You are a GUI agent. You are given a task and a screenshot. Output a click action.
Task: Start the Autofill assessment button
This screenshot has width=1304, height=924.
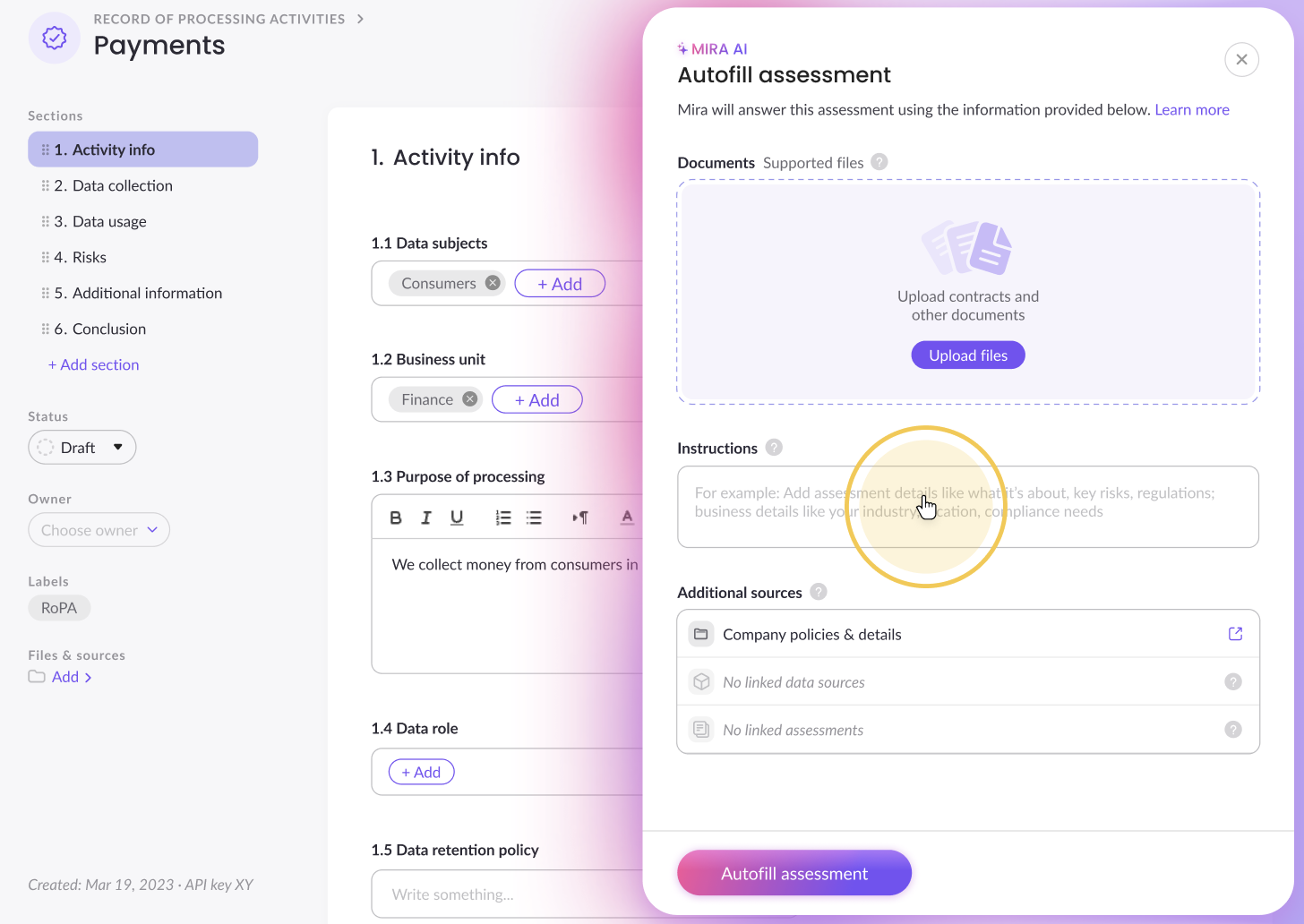pos(794,873)
